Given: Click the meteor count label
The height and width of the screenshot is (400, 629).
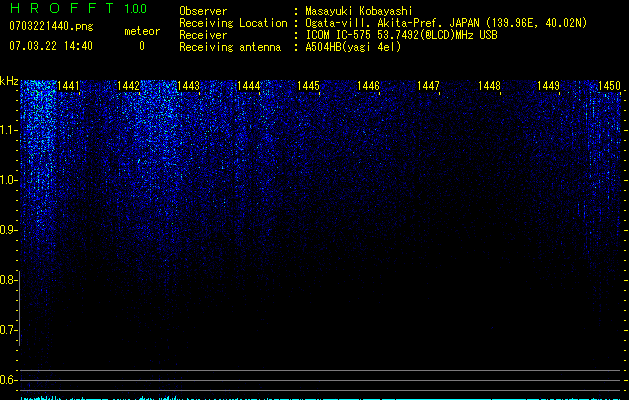Looking at the screenshot, I should (142, 31).
